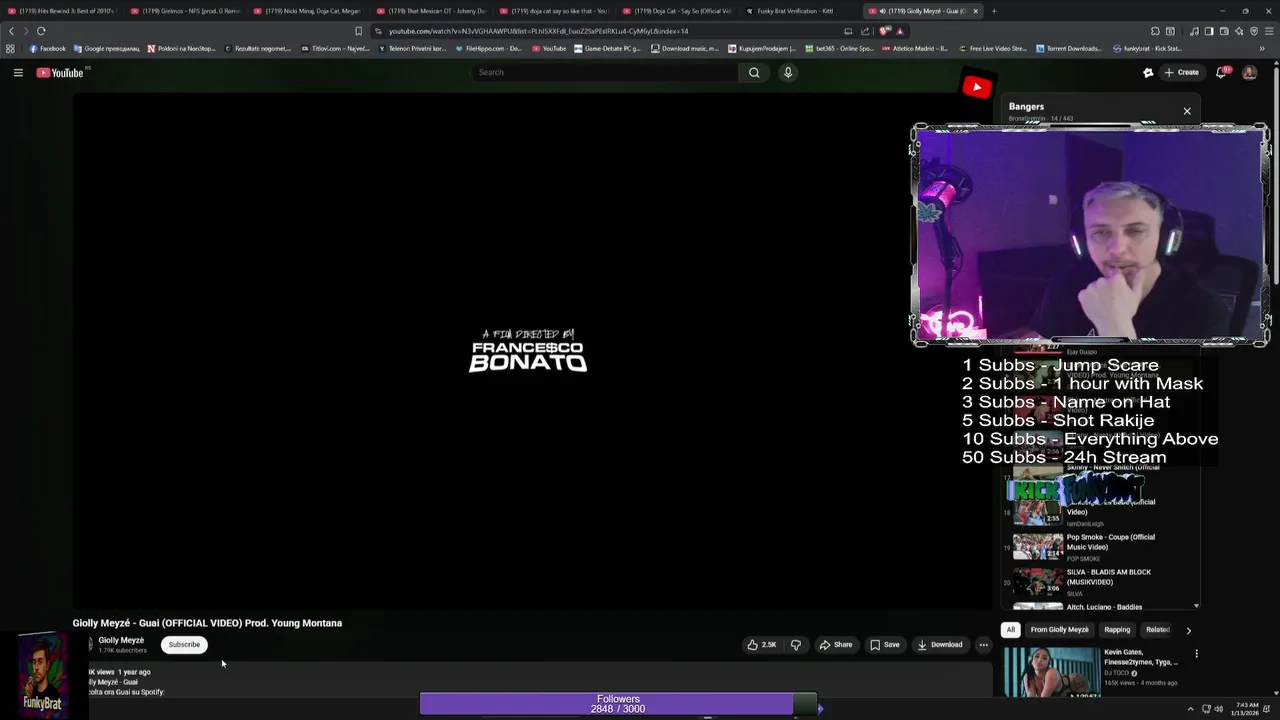
Task: Bookmark this page from address bar
Action: (358, 31)
